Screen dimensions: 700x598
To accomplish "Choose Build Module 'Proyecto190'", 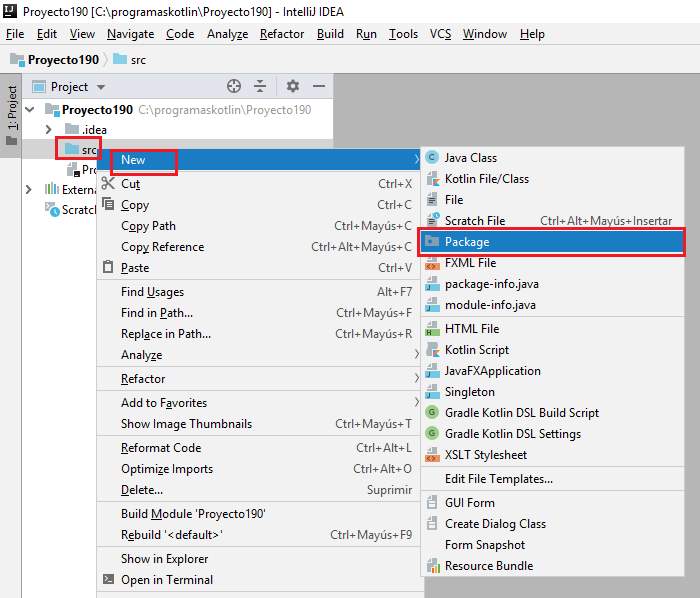I will click(x=258, y=514).
